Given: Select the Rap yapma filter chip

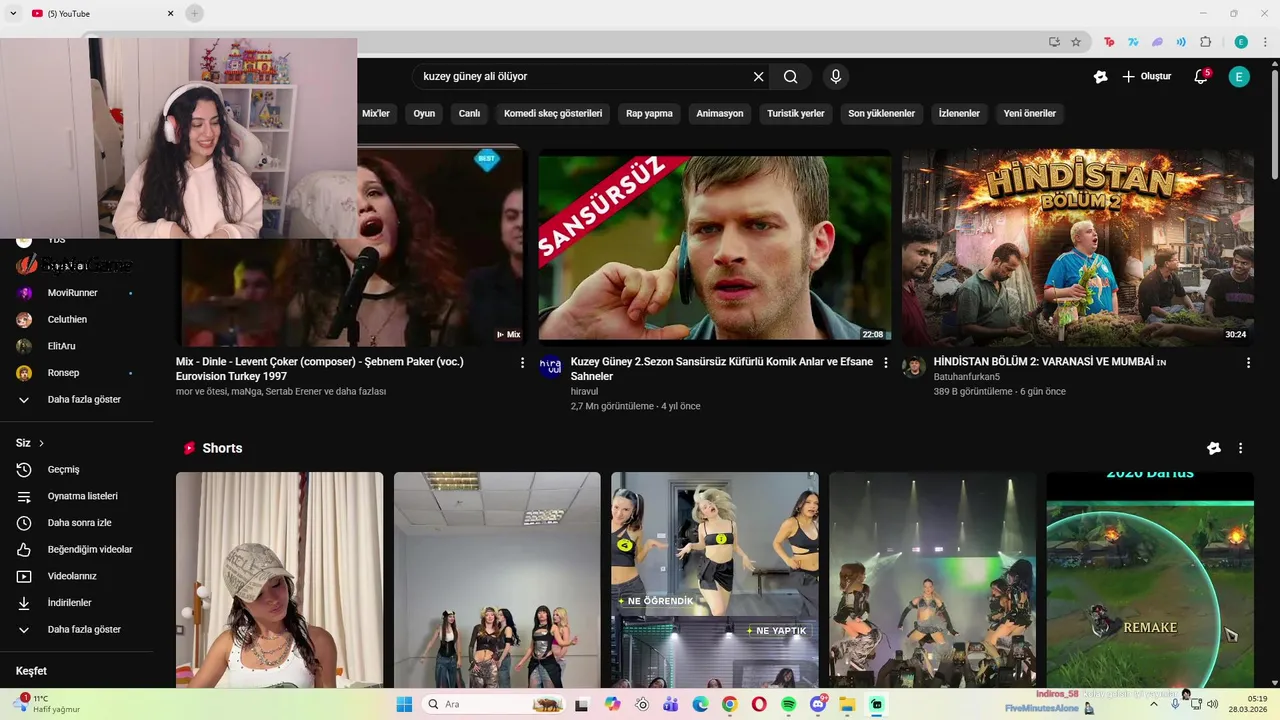Looking at the screenshot, I should click(649, 114).
